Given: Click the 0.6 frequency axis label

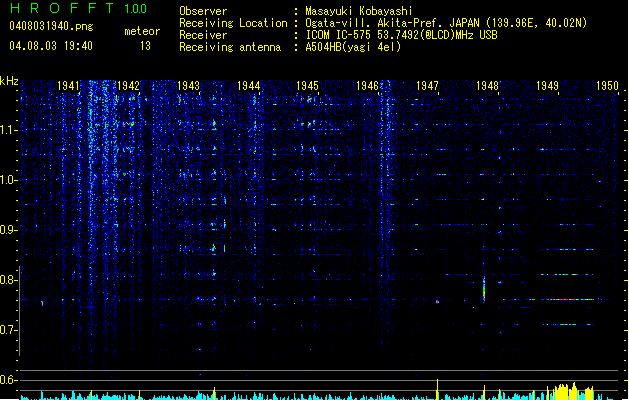Looking at the screenshot, I should click(8, 380).
